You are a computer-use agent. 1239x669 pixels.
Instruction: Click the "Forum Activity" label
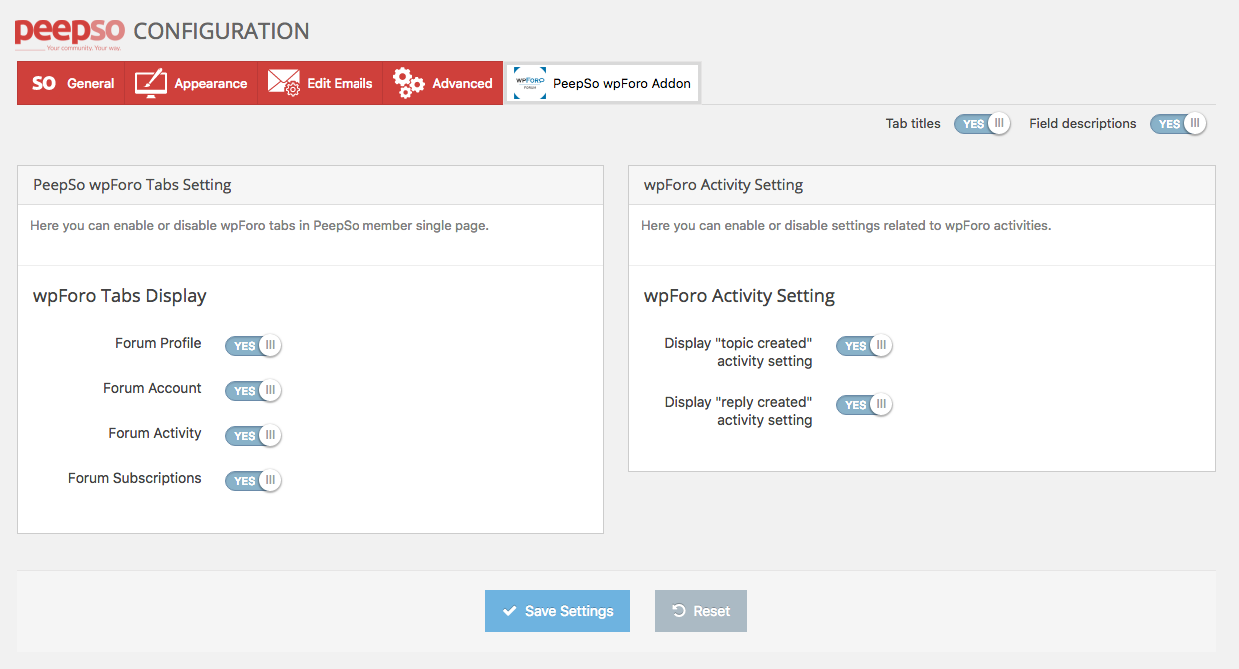[x=155, y=433]
